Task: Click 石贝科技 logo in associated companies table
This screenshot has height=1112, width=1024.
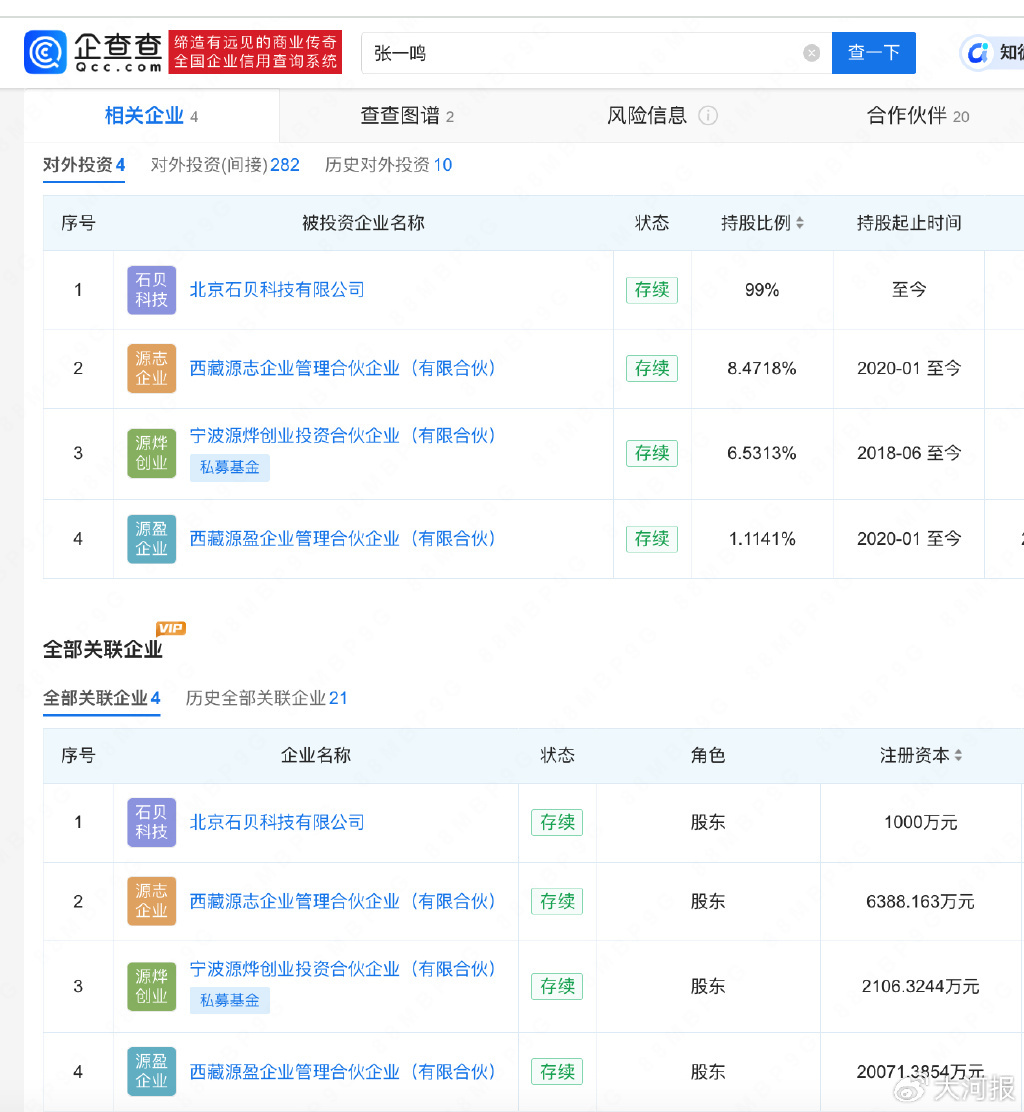Action: pos(152,823)
